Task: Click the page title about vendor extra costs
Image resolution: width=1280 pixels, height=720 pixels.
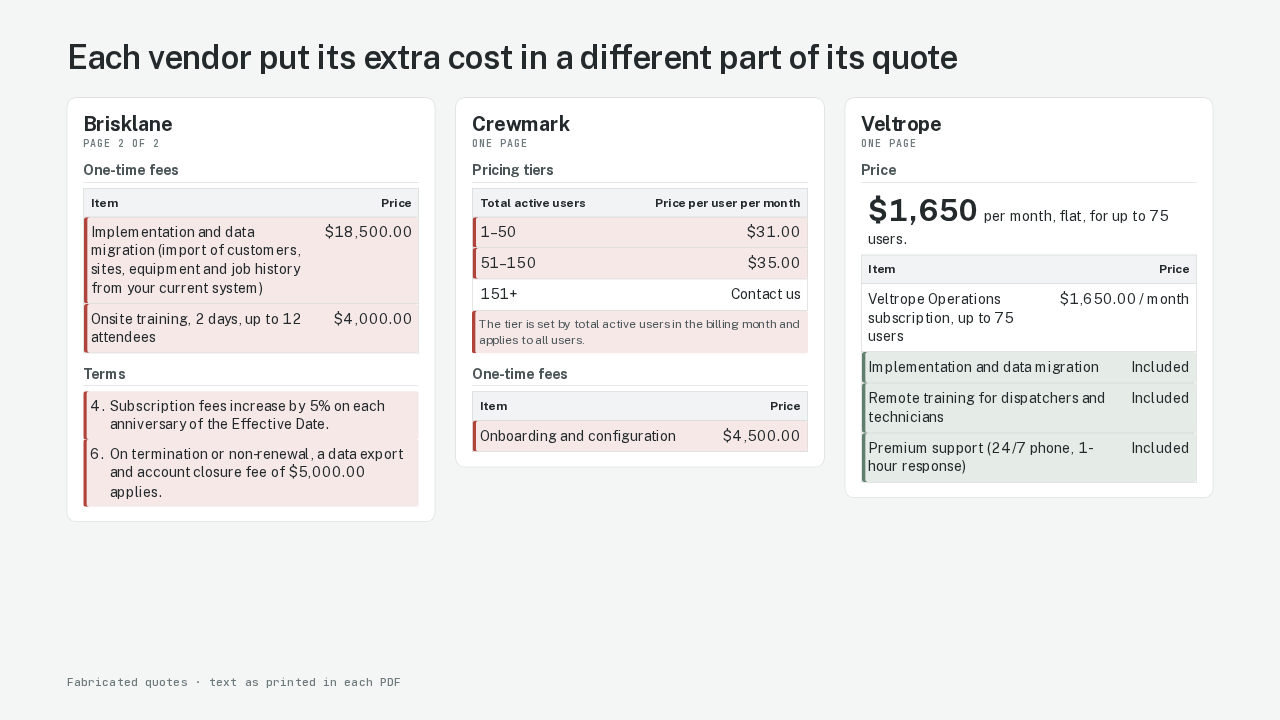Action: [x=512, y=58]
